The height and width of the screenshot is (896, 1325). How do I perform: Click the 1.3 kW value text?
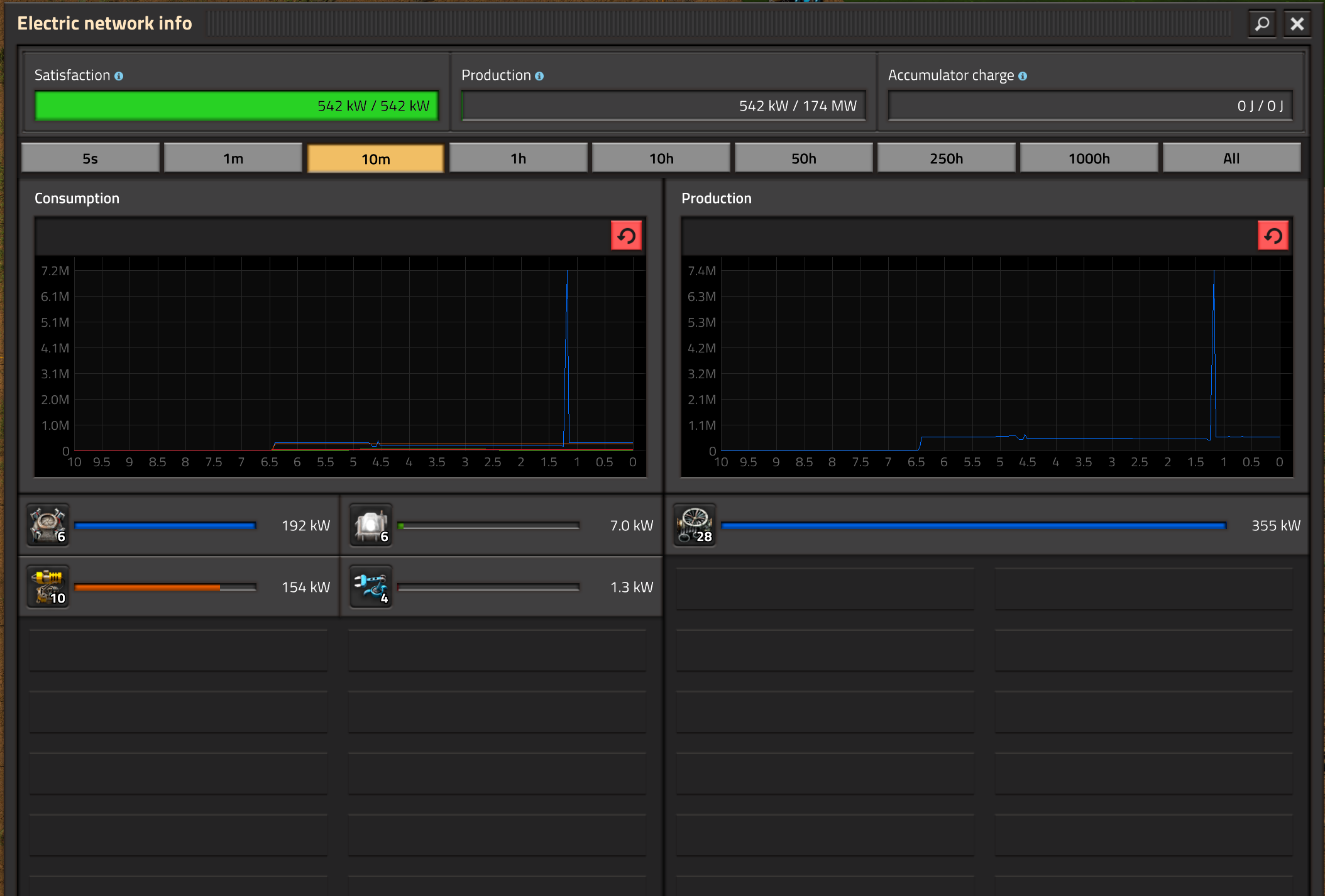click(632, 587)
